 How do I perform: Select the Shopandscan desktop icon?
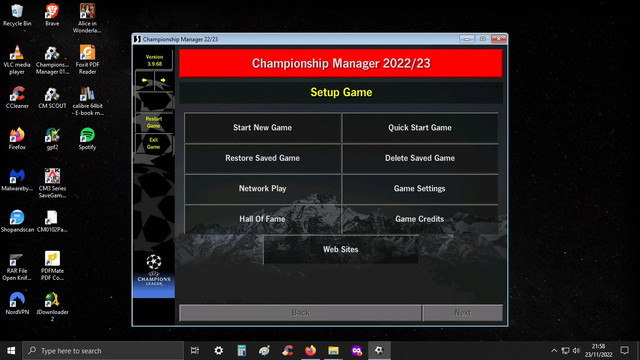tap(17, 222)
